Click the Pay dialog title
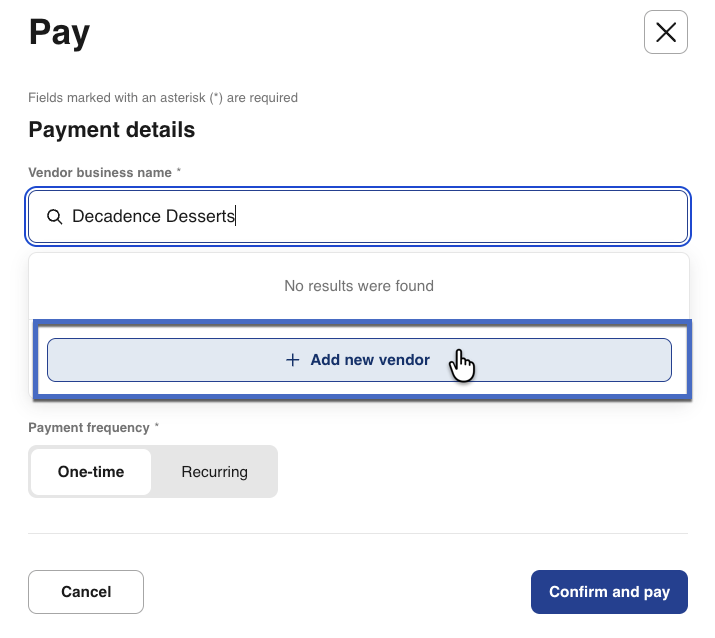 [x=59, y=33]
